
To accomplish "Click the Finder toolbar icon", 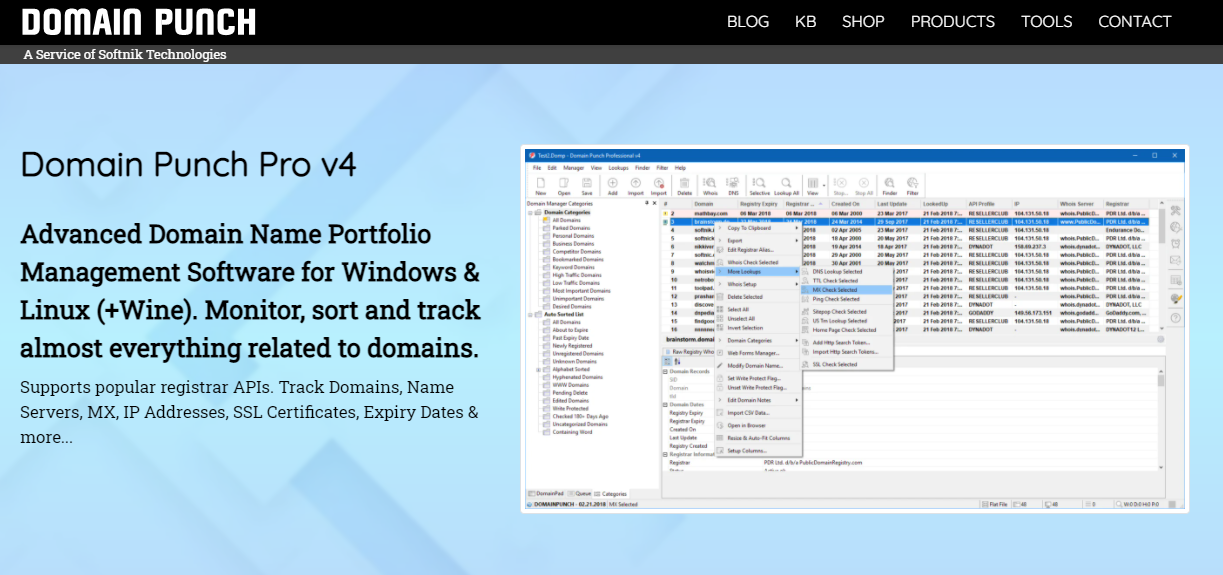I will tap(890, 186).
